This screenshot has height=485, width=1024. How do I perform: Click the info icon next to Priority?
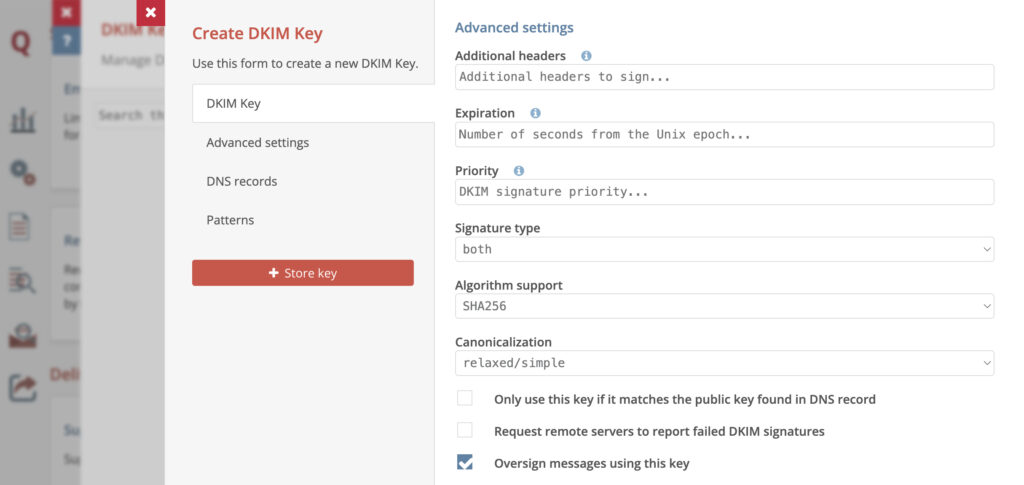coord(518,171)
